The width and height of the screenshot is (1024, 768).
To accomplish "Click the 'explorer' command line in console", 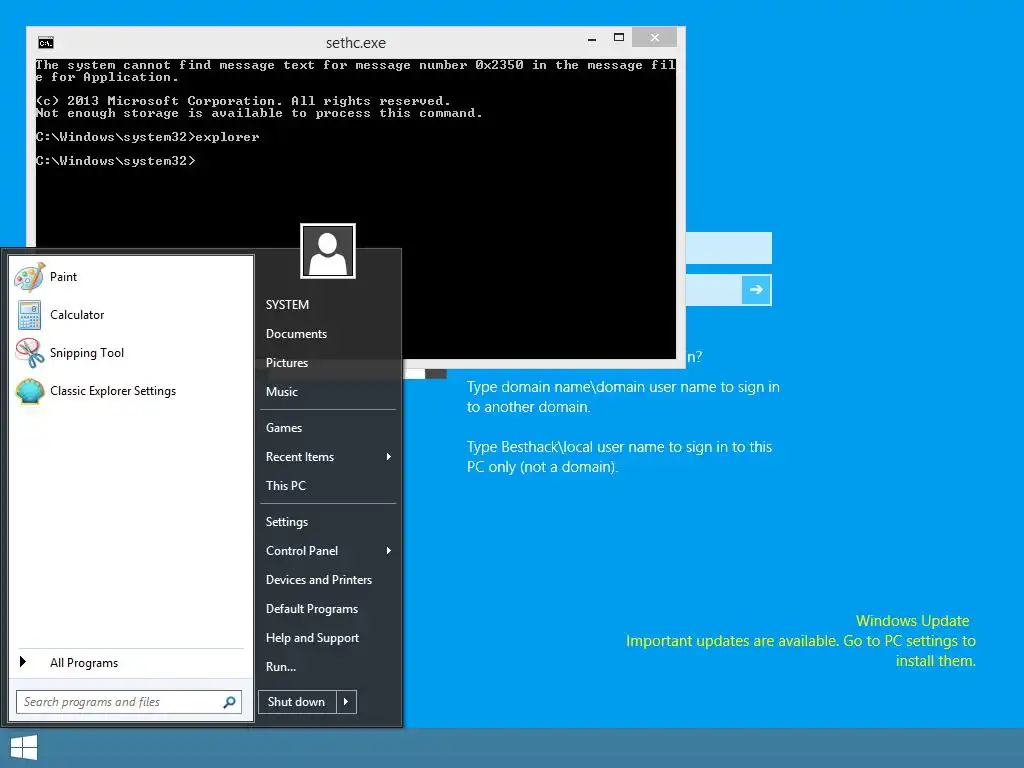I will pos(148,137).
